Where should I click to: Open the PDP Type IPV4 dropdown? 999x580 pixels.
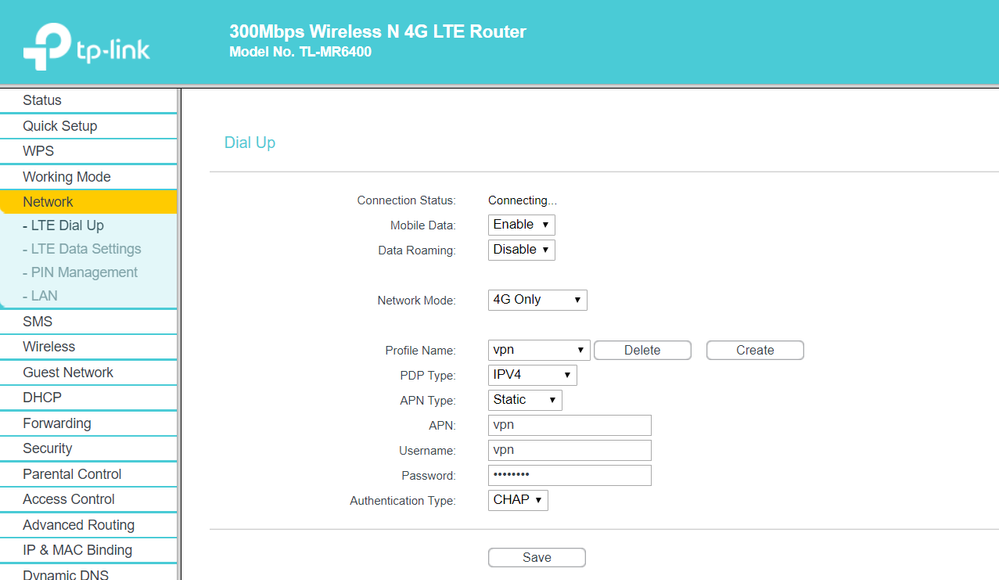(x=532, y=376)
